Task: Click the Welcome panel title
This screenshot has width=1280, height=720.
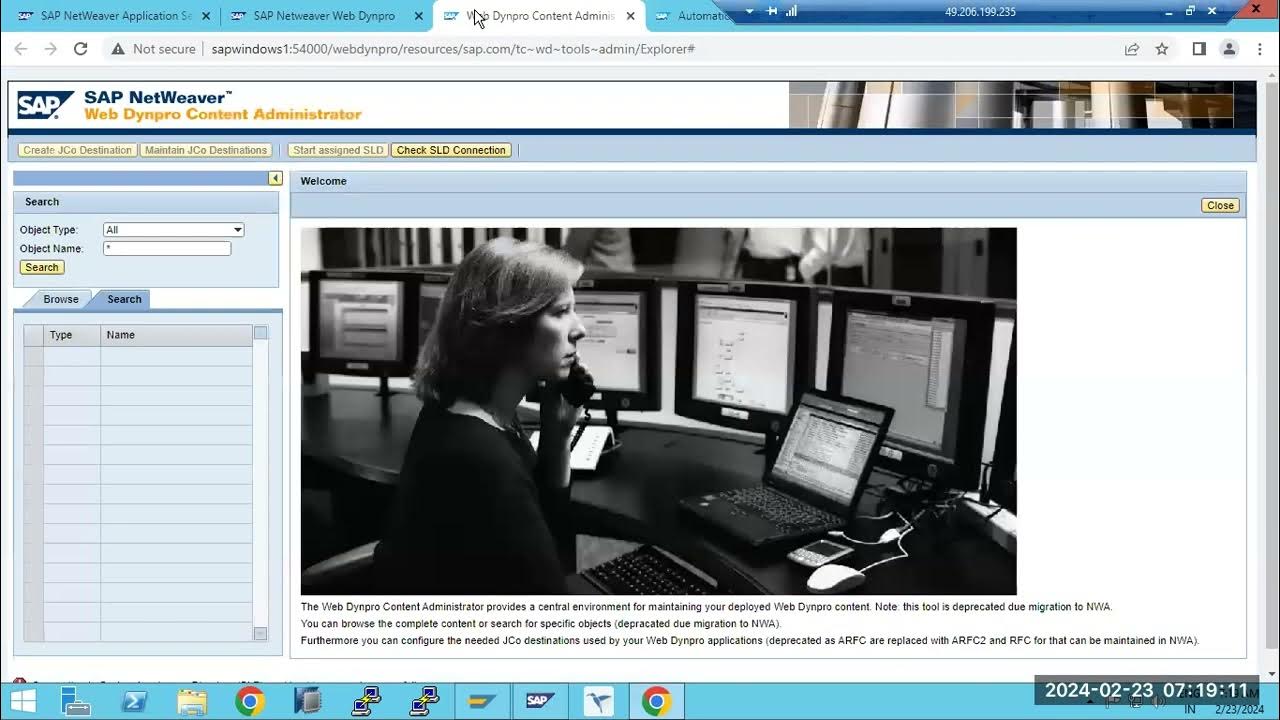Action: coord(323,181)
